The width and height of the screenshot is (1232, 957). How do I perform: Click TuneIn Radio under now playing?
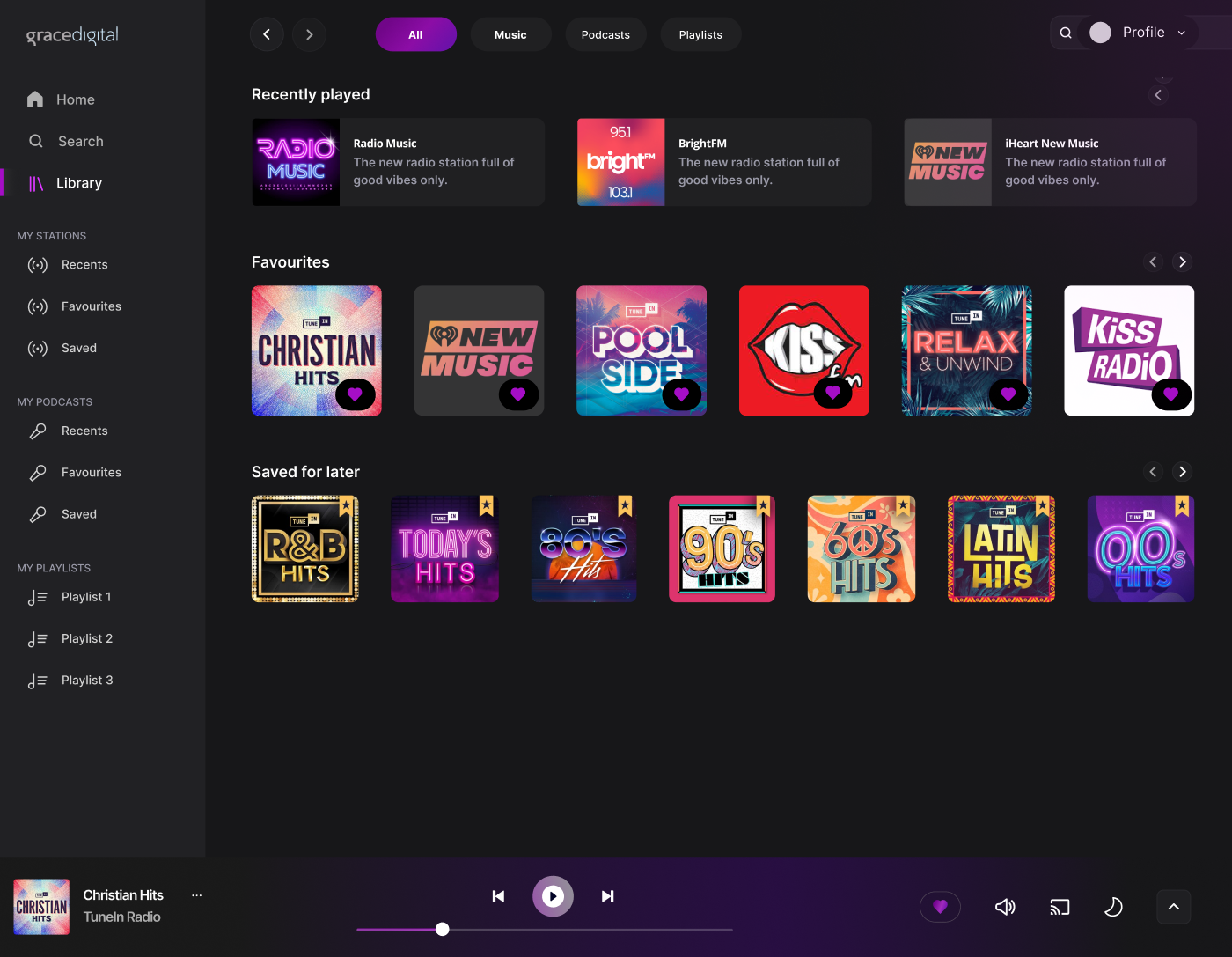point(121,917)
